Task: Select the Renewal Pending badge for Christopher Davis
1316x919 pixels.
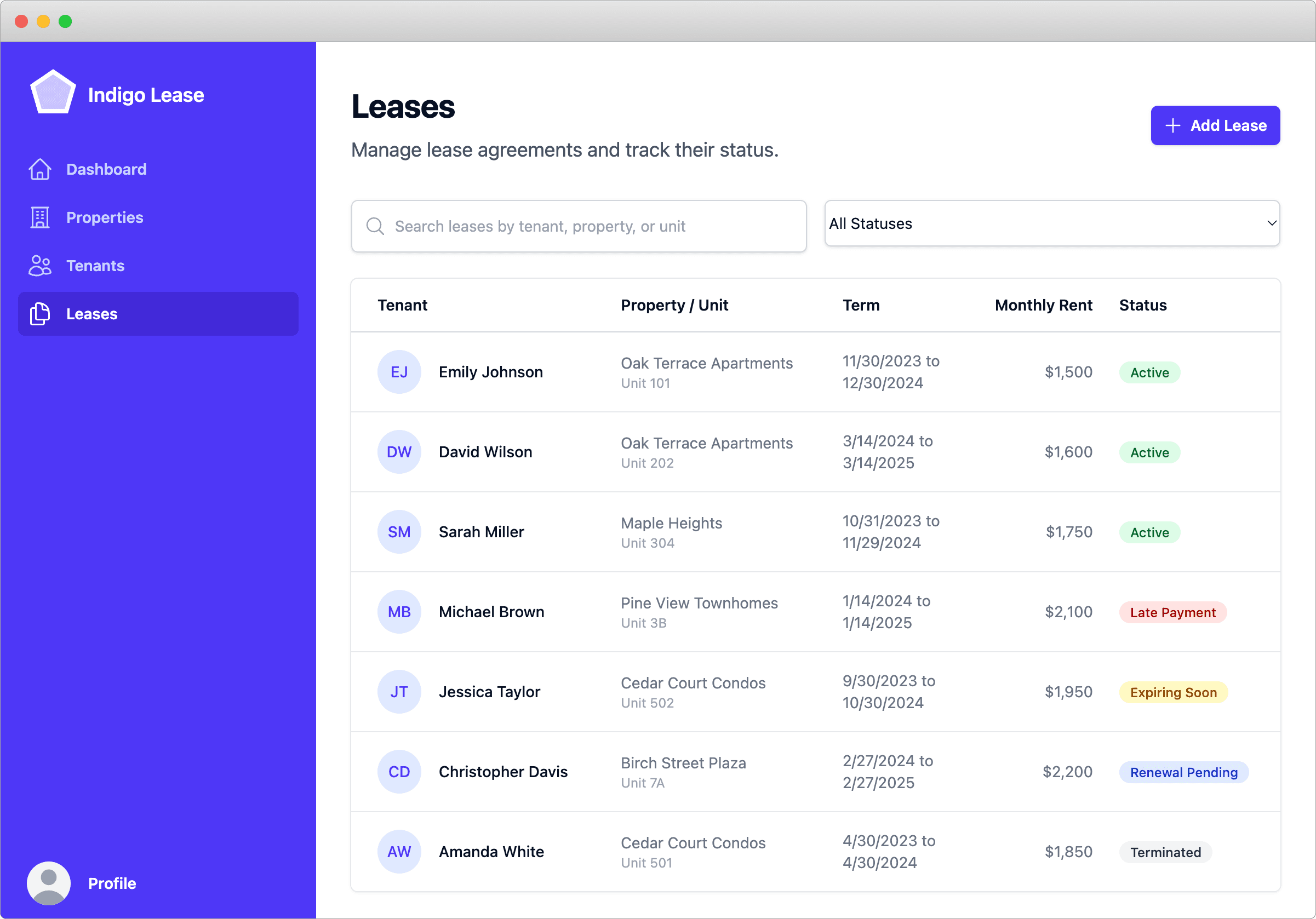Action: pos(1183,772)
